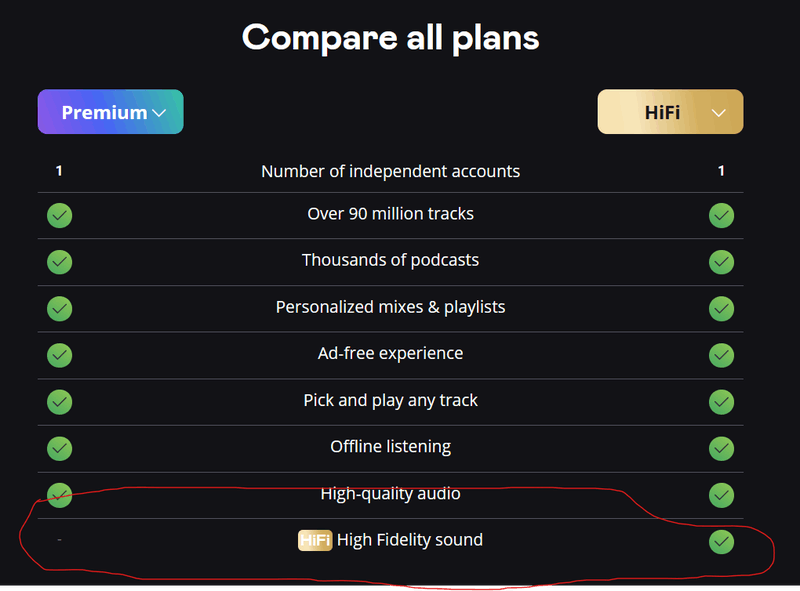Viewport: 800px width, 591px height.
Task: Click HiFi checkmark for Offline listening
Action: point(721,448)
